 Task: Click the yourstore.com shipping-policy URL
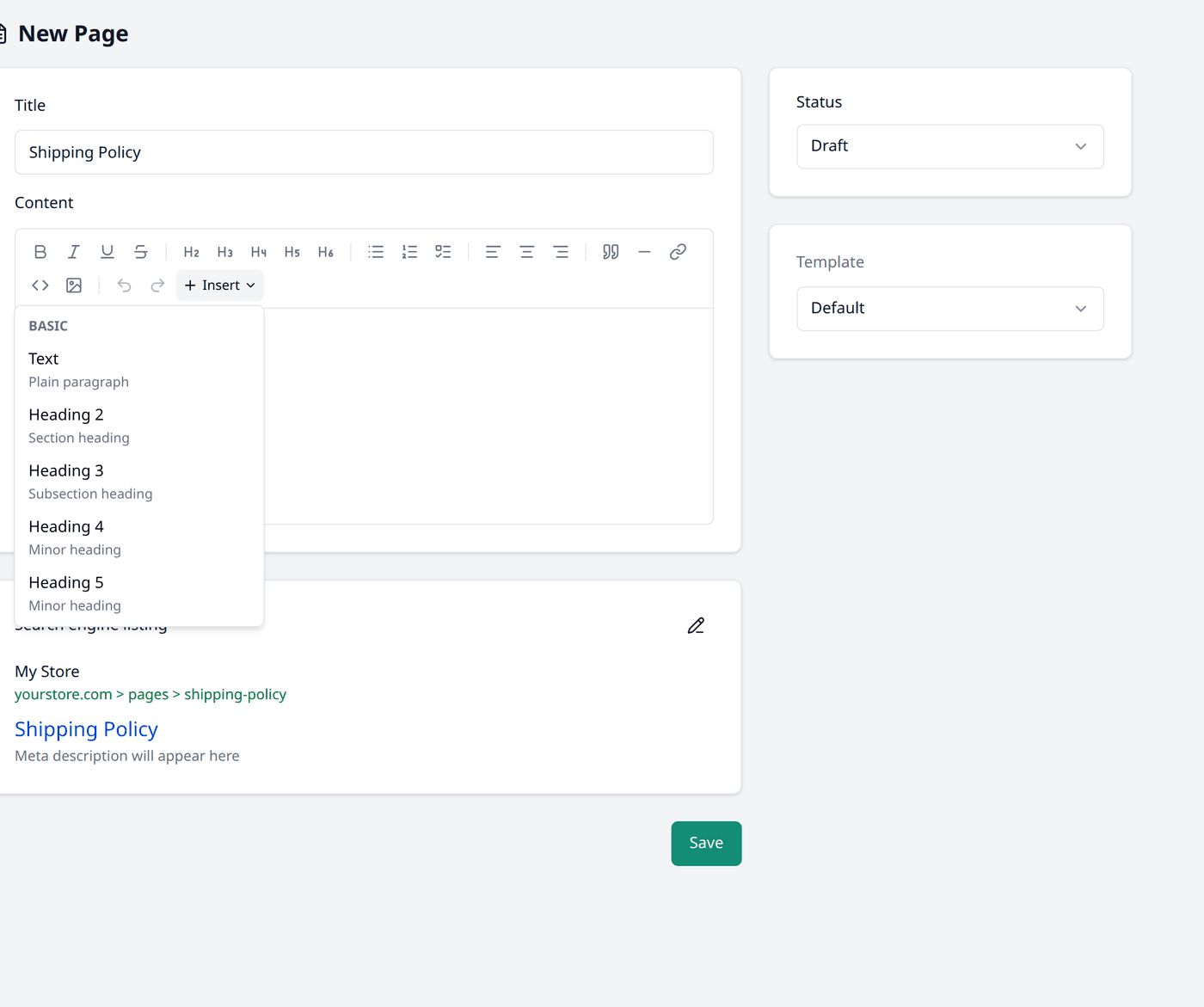[150, 694]
